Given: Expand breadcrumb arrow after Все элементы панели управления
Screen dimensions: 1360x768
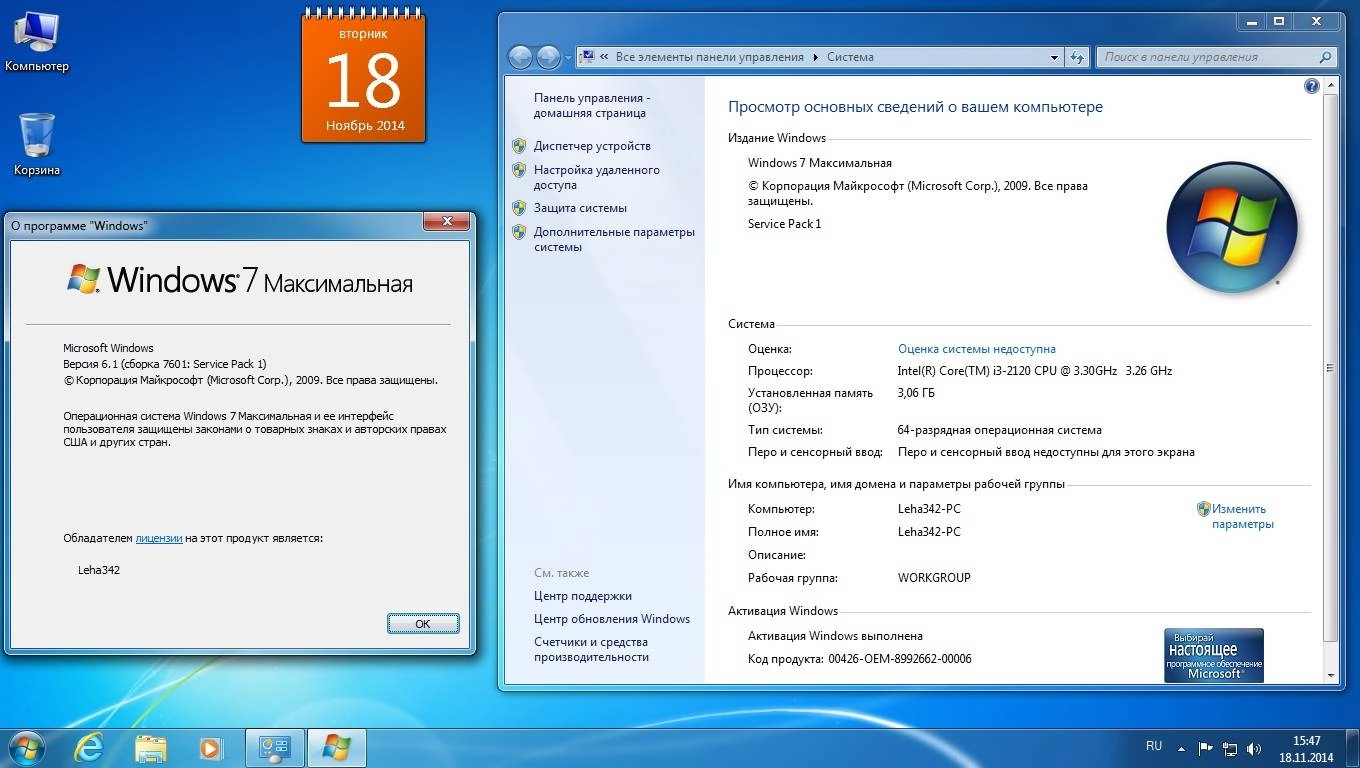Looking at the screenshot, I should [815, 57].
